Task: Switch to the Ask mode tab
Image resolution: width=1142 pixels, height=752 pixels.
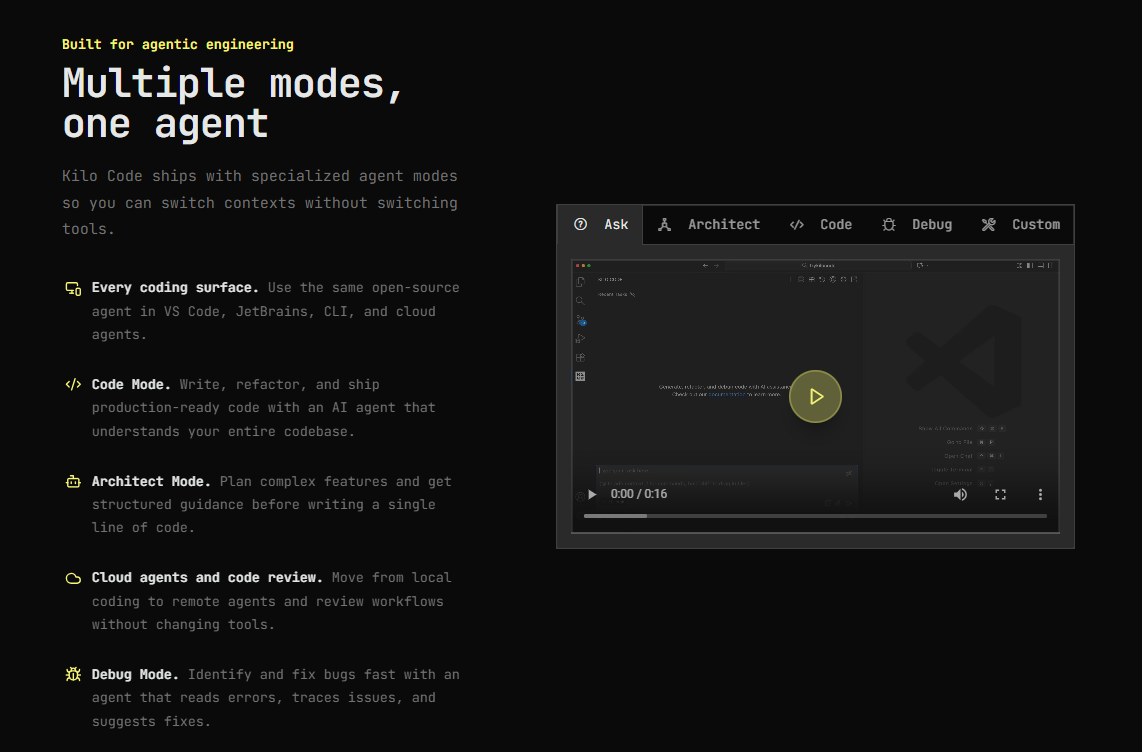Action: tap(601, 224)
